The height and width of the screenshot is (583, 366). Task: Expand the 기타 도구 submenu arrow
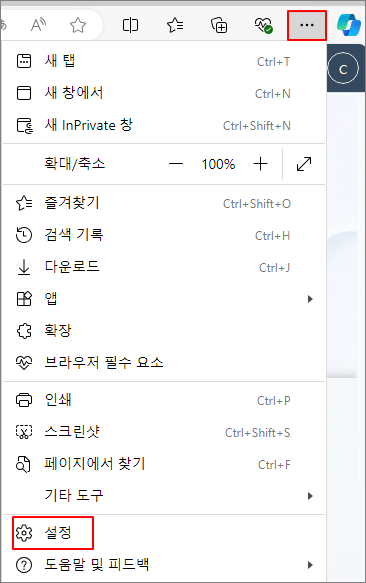pyautogui.click(x=310, y=496)
